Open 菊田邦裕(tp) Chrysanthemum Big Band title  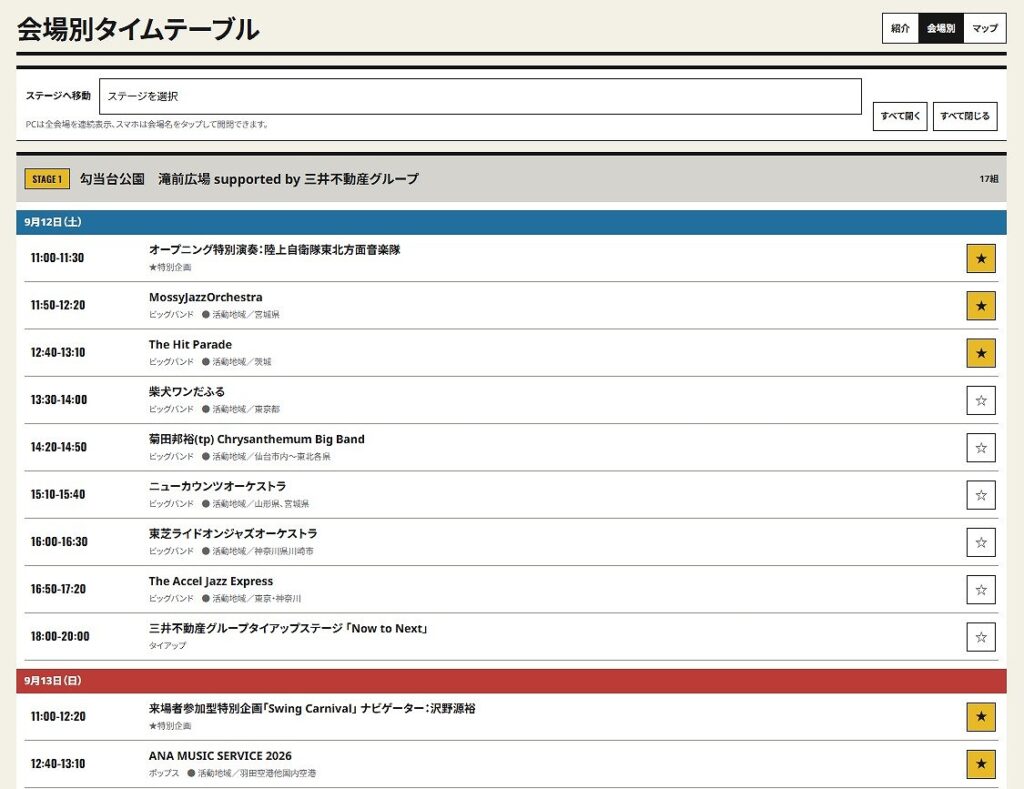257,440
